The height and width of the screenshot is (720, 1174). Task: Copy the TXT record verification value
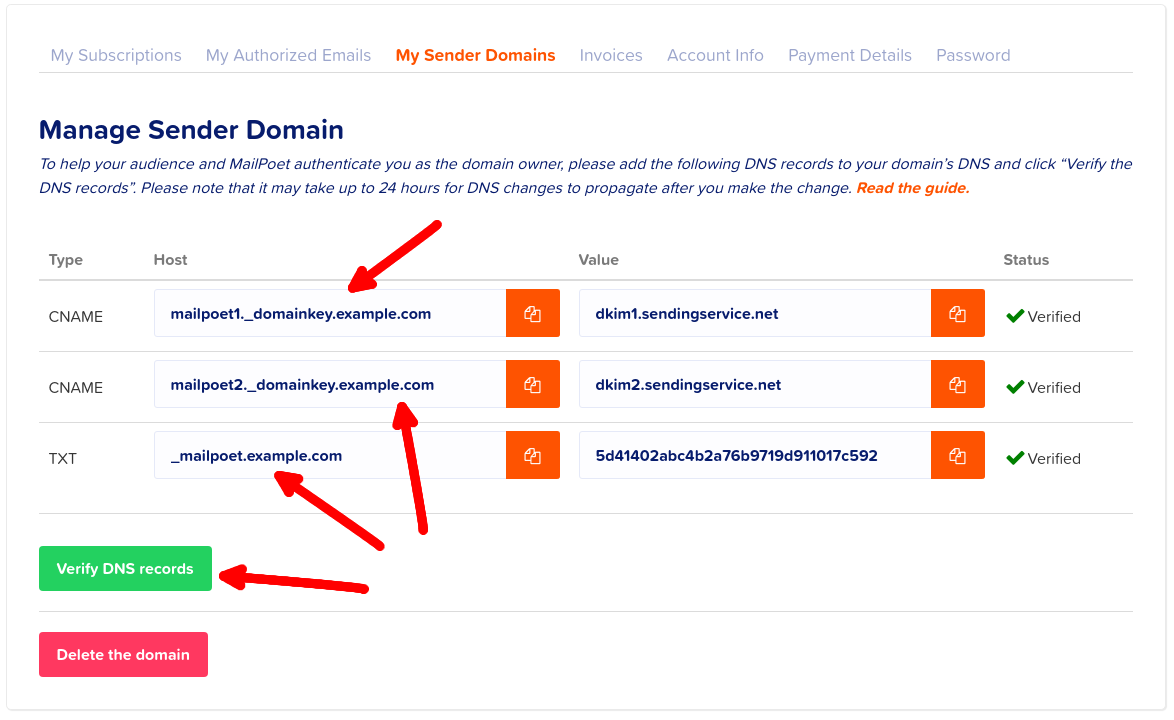(x=957, y=455)
